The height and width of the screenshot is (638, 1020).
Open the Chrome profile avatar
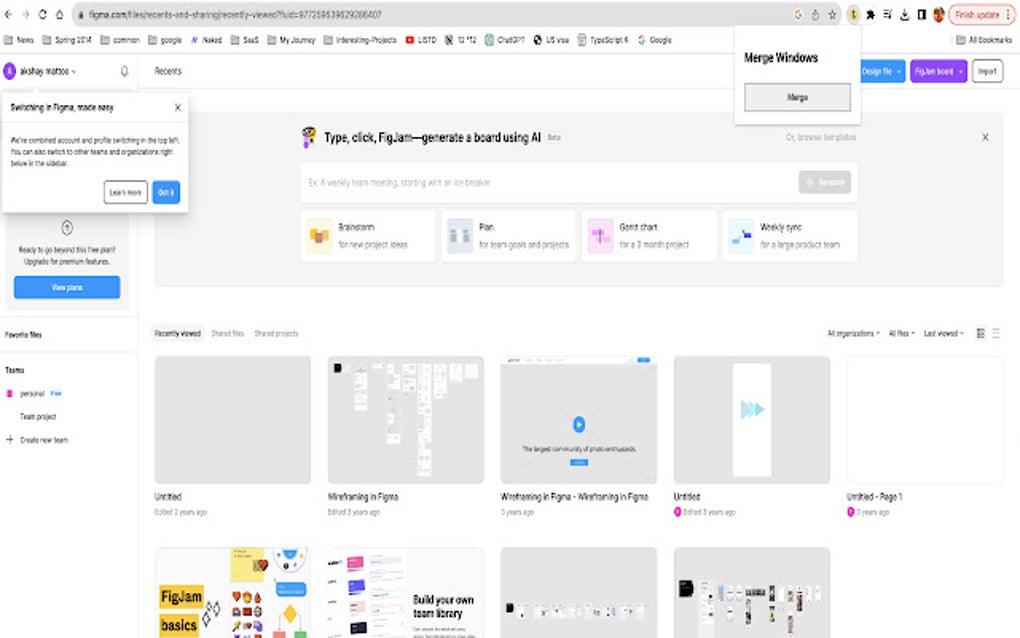tap(938, 14)
